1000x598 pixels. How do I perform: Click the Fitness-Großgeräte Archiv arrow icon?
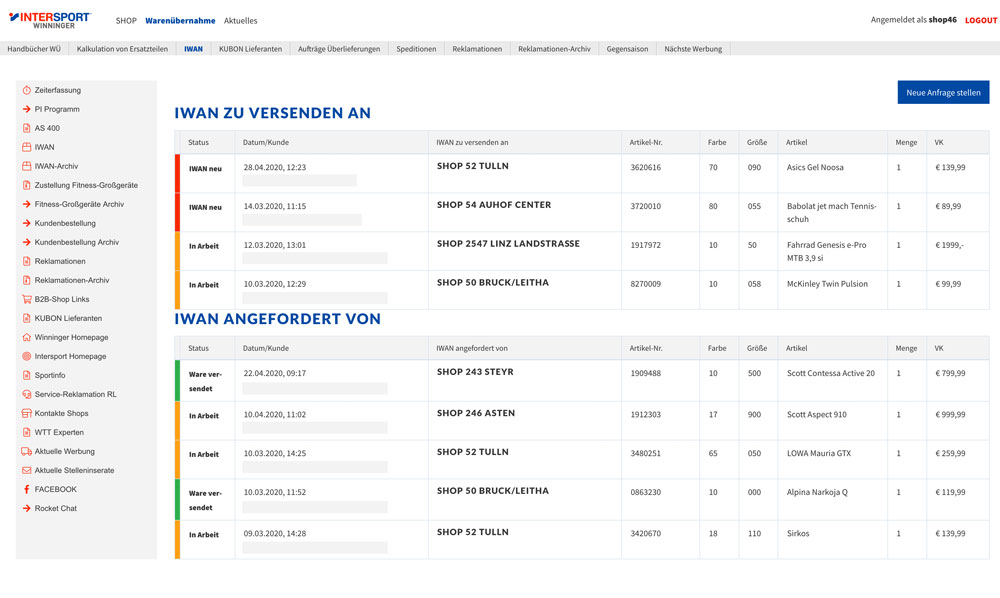click(x=27, y=204)
